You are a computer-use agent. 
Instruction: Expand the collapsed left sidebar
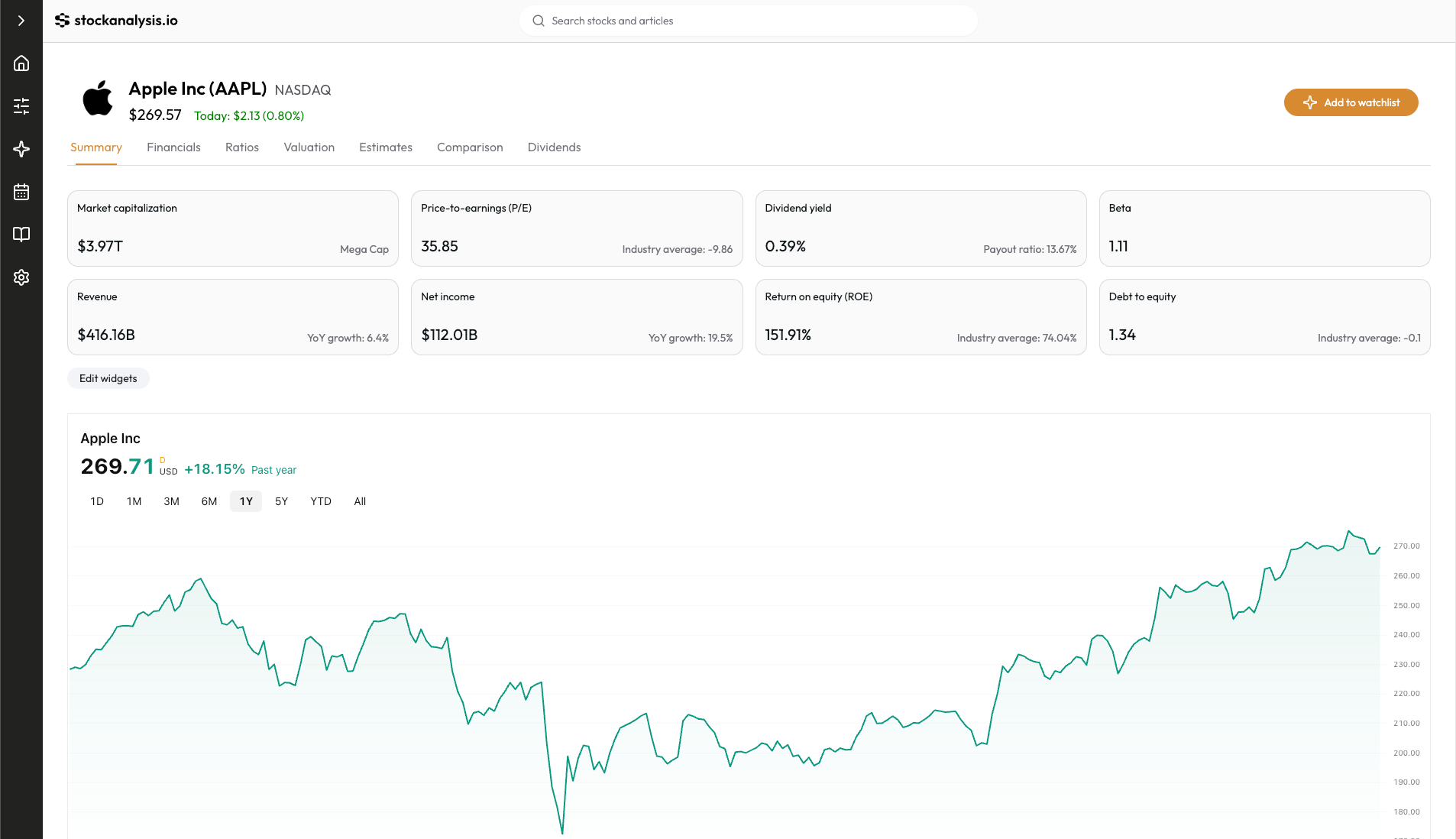(21, 21)
